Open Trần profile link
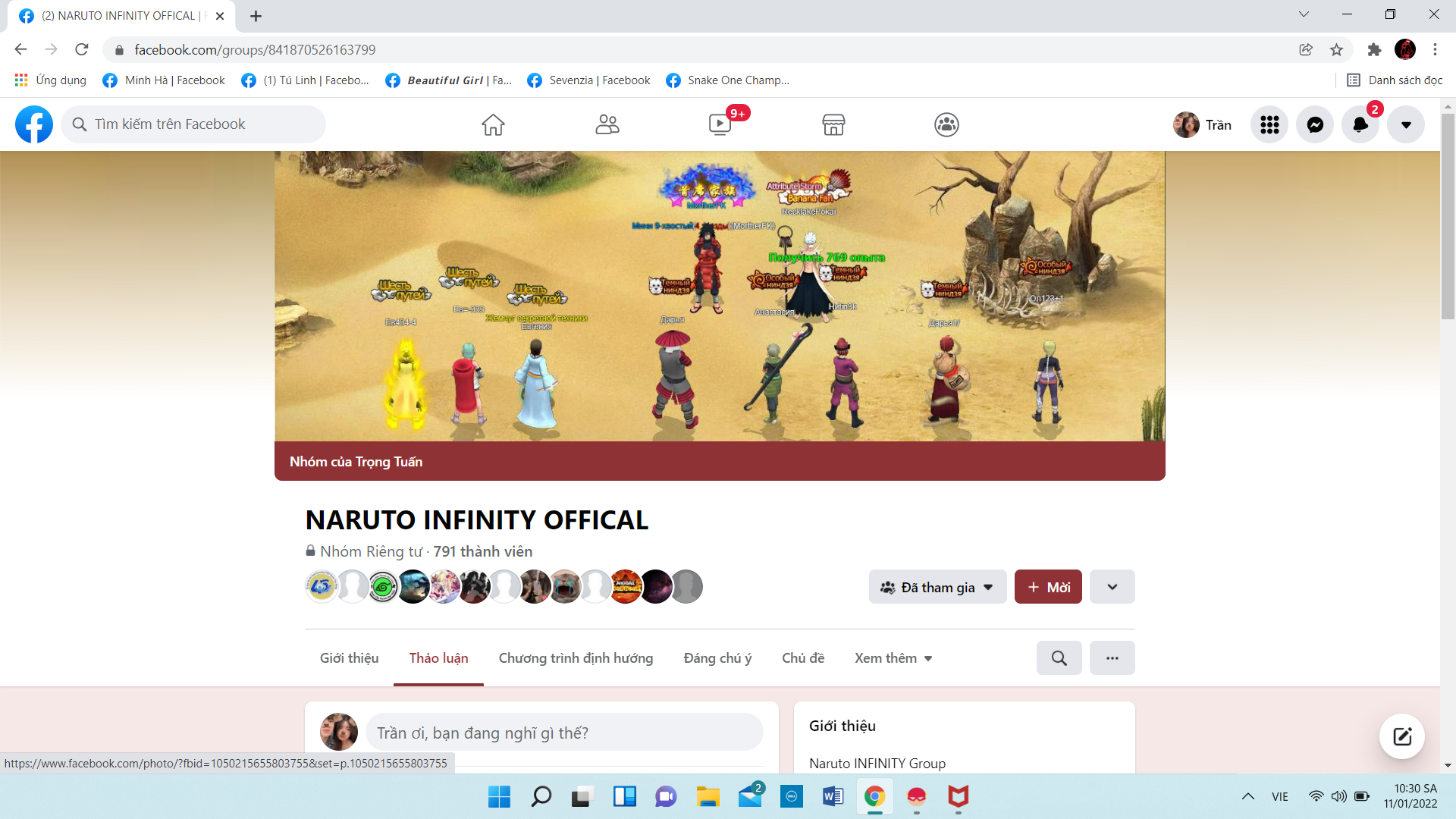The width and height of the screenshot is (1456, 819). point(1203,124)
